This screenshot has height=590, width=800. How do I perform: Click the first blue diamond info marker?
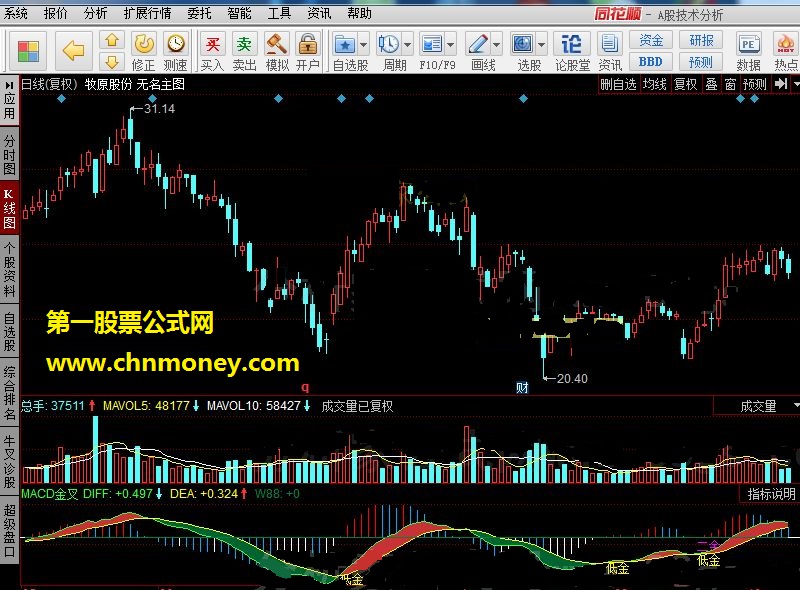point(61,99)
